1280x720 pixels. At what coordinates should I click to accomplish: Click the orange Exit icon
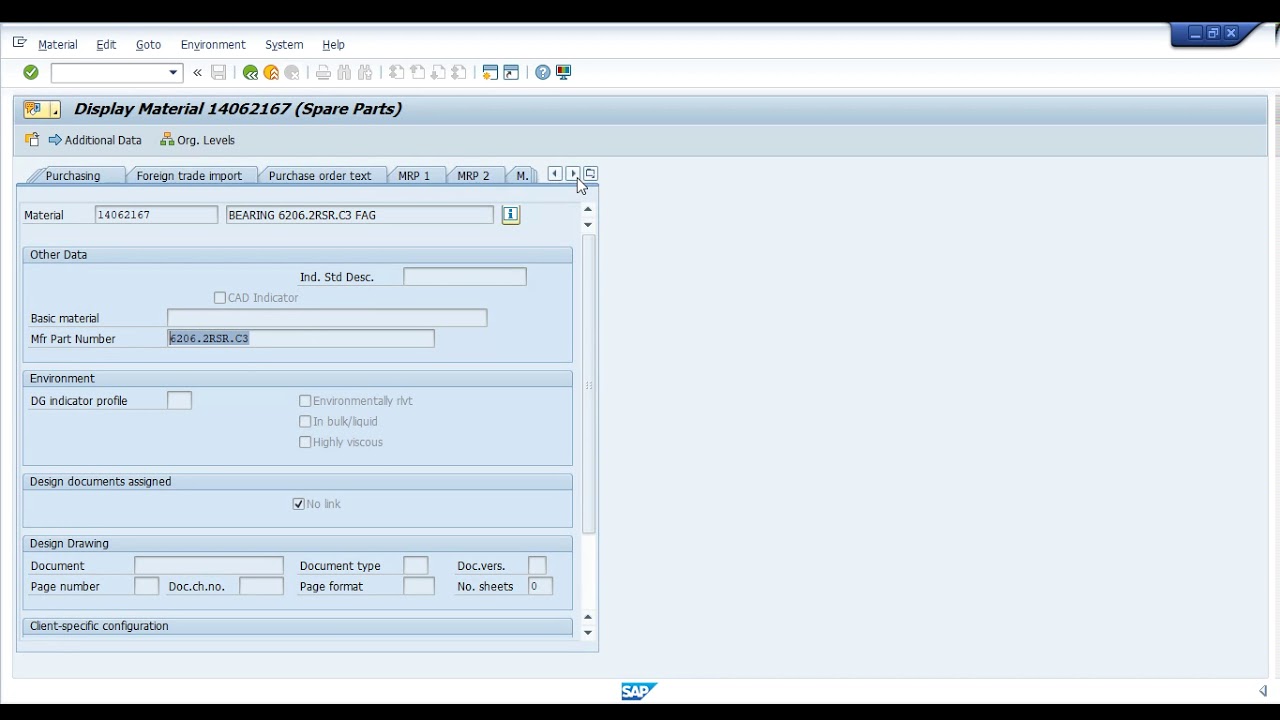coord(271,72)
